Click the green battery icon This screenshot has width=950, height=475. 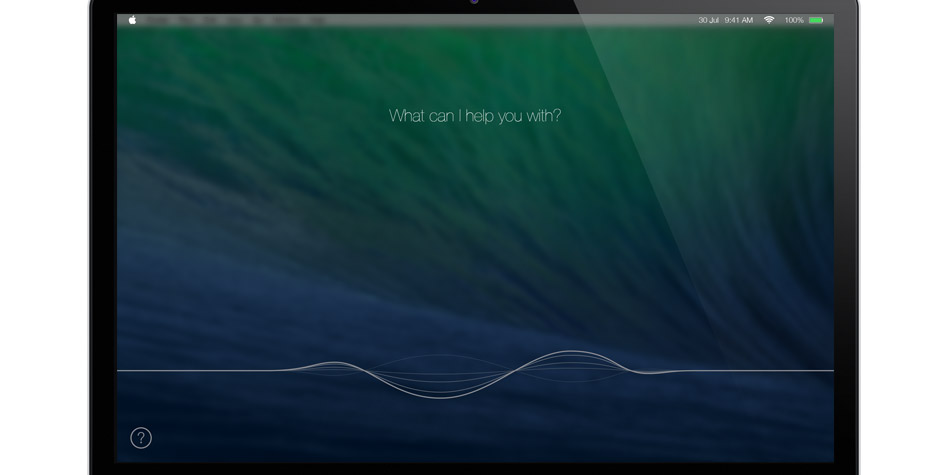[816, 20]
